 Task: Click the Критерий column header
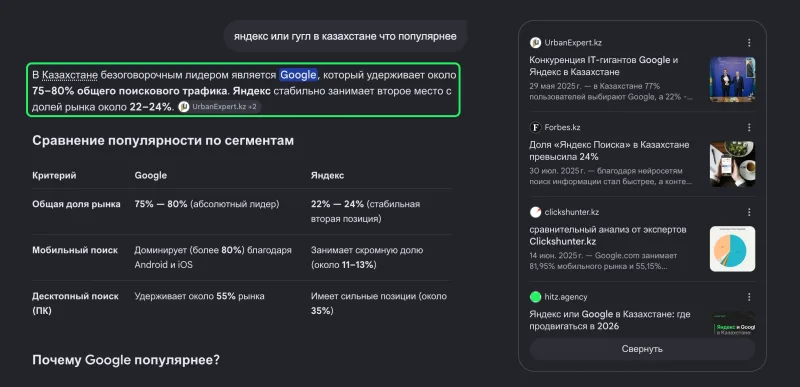54,175
